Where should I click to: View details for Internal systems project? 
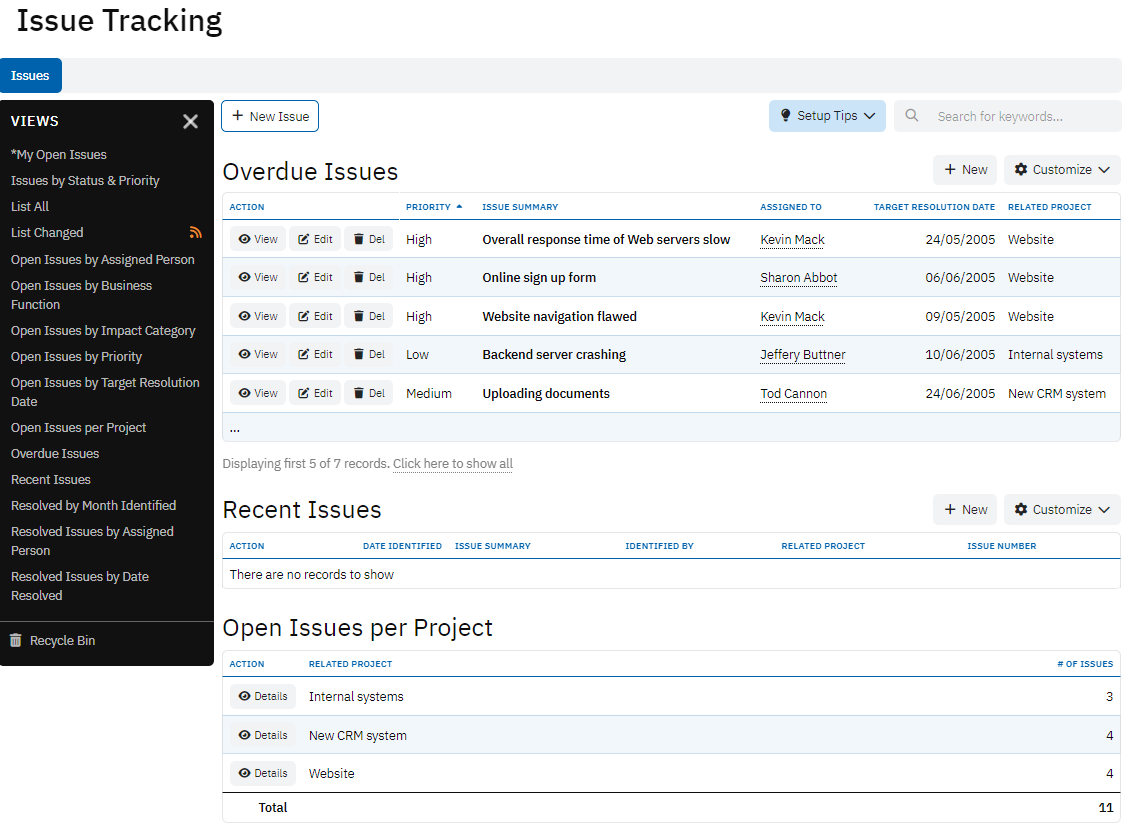[x=263, y=697]
